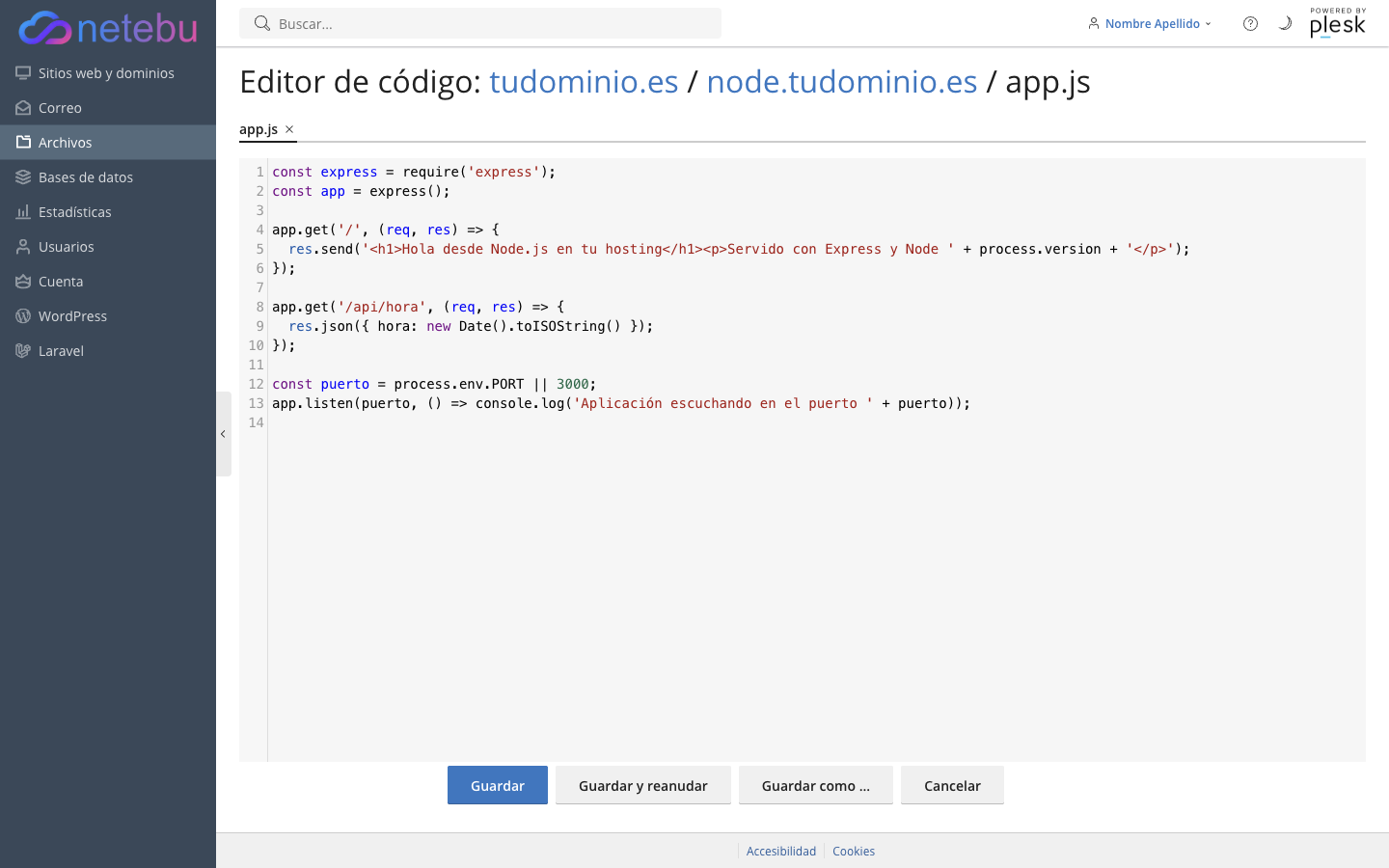This screenshot has height=868, width=1389.
Task: Click the Powered by Plesk logo
Action: tap(1338, 23)
